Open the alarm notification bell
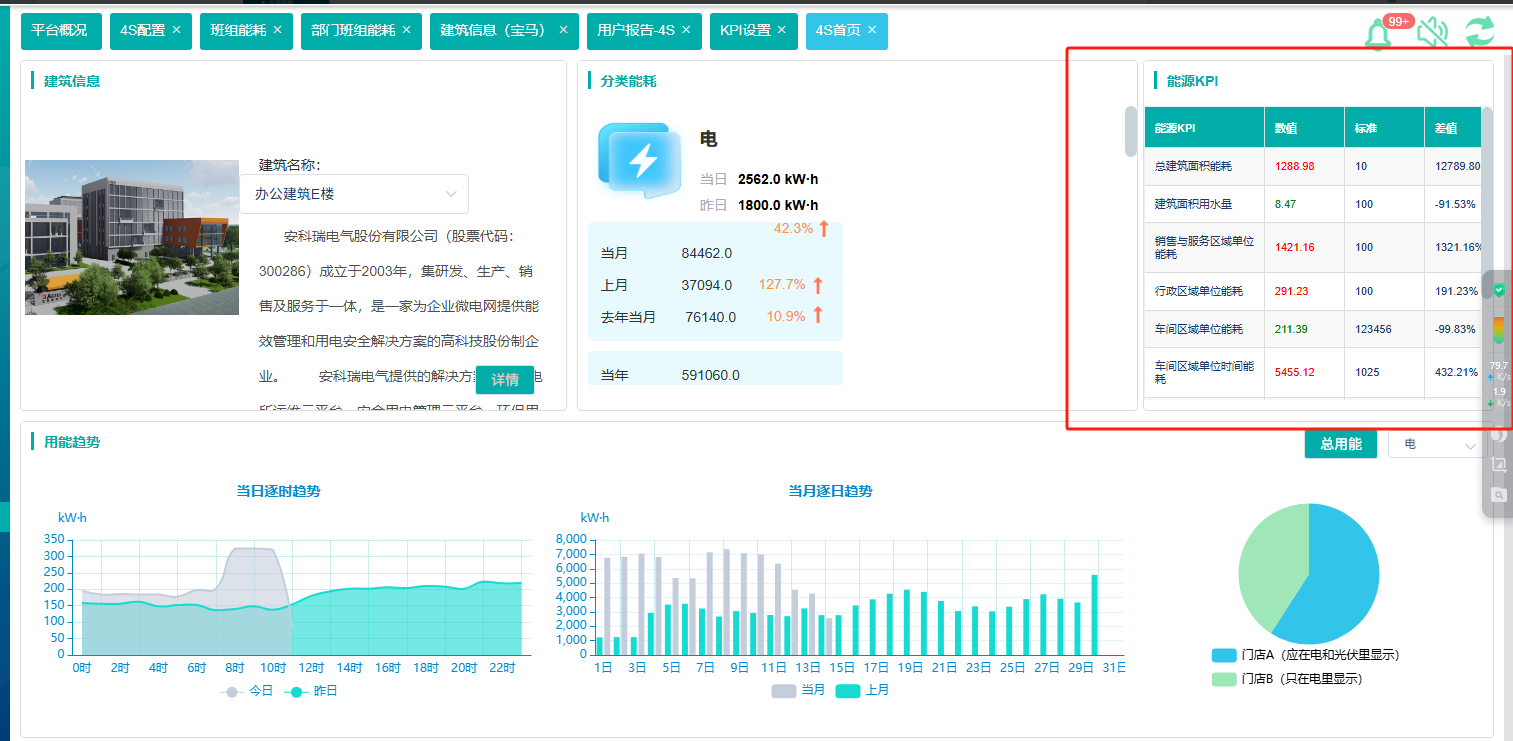 tap(1379, 33)
